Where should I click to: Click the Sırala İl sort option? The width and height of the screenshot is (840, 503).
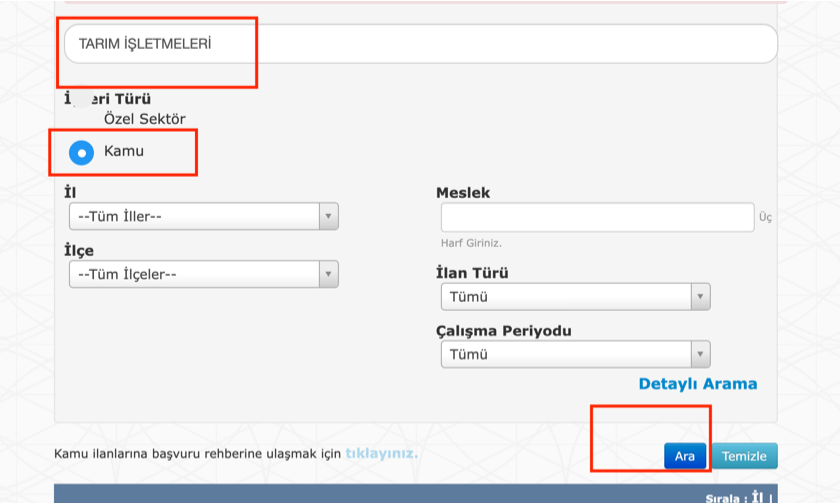pyautogui.click(x=756, y=497)
